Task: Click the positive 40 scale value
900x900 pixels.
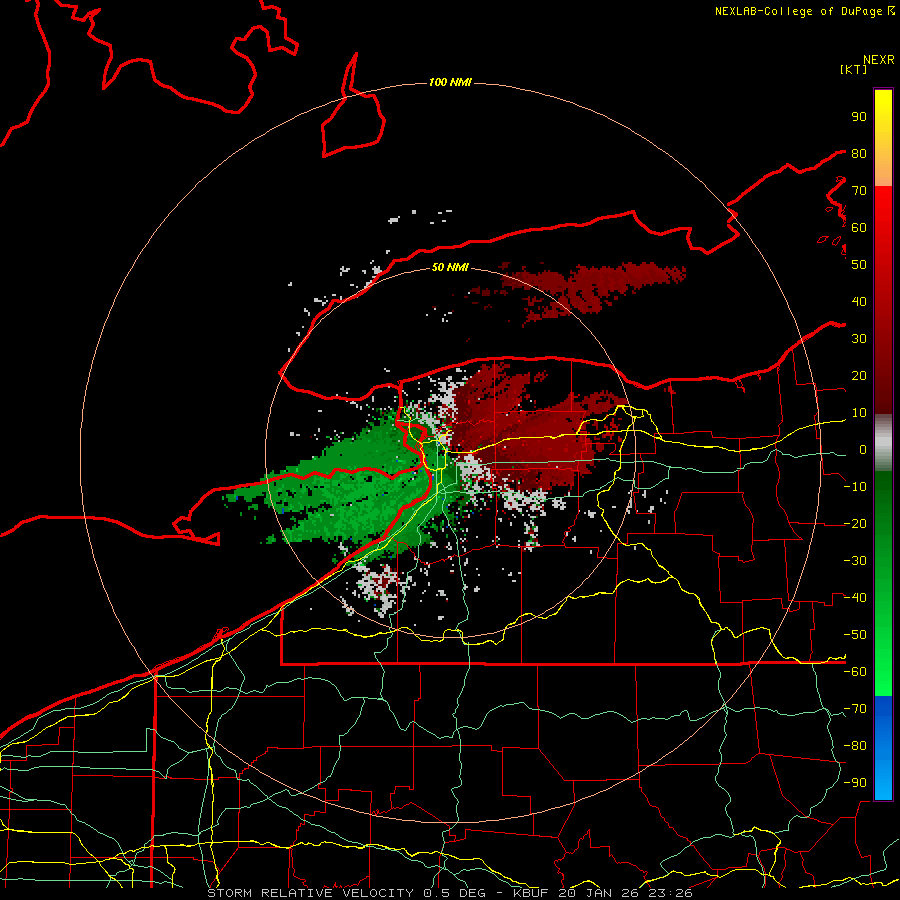Action: pyautogui.click(x=859, y=301)
